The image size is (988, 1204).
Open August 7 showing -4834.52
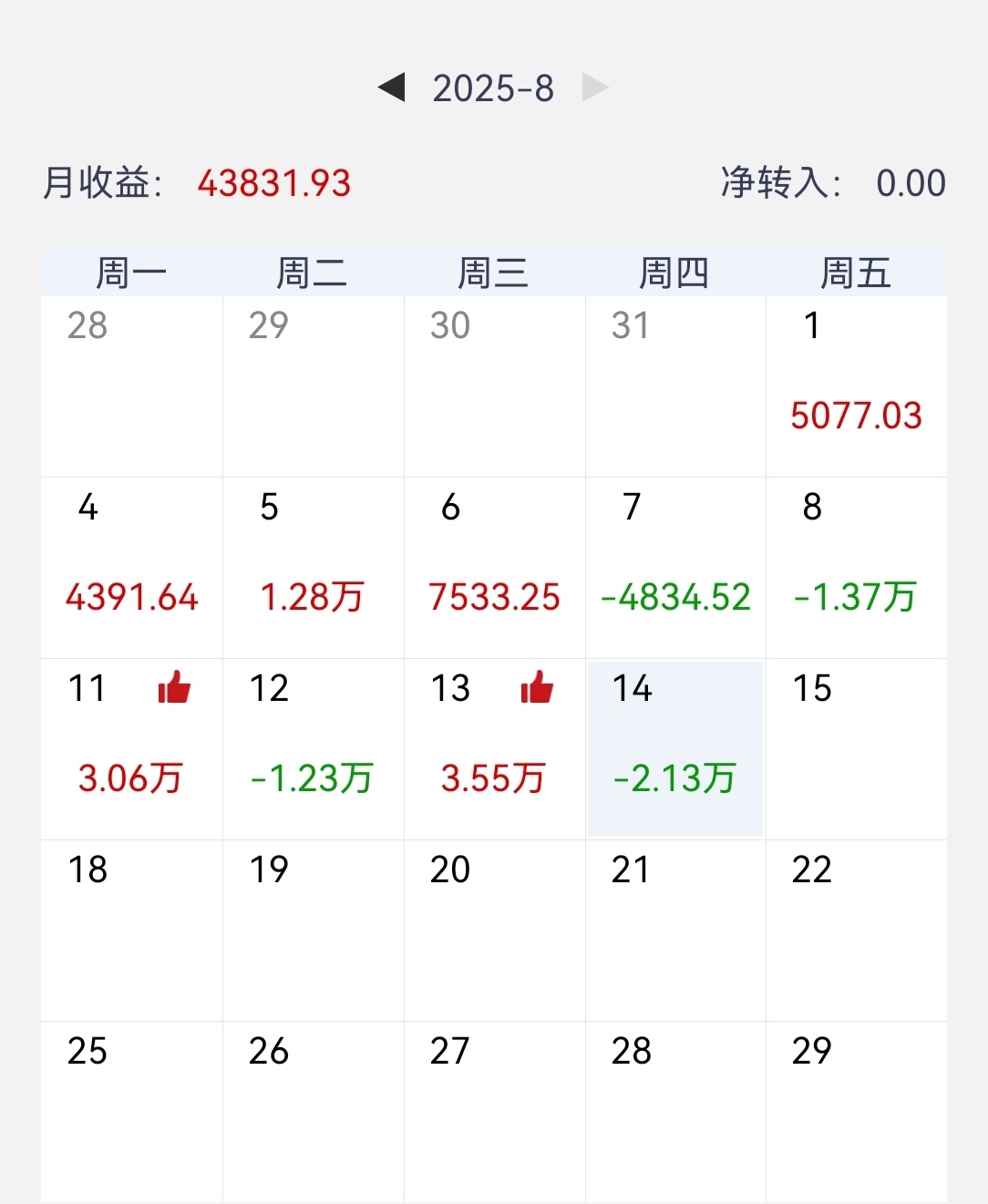click(x=675, y=568)
